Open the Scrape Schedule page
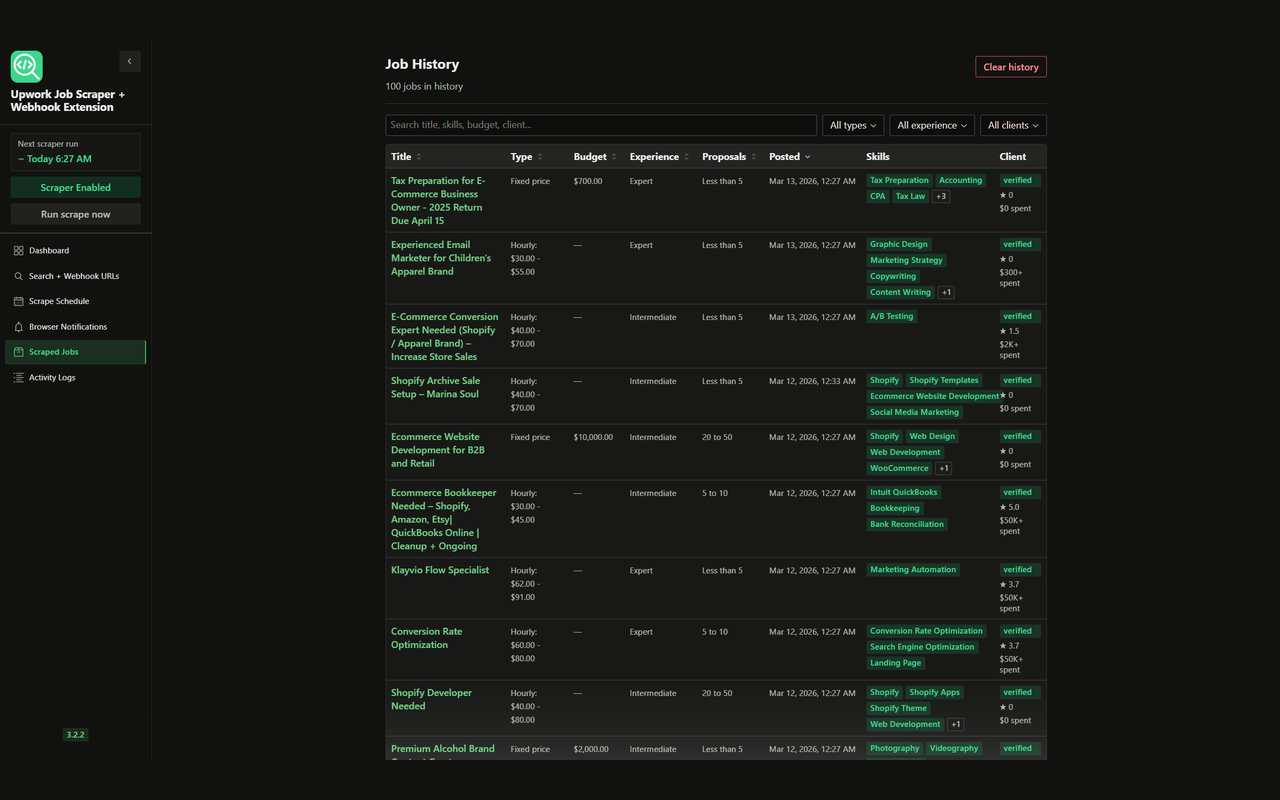Screen dimensions: 1280x800 click(x=76, y=301)
